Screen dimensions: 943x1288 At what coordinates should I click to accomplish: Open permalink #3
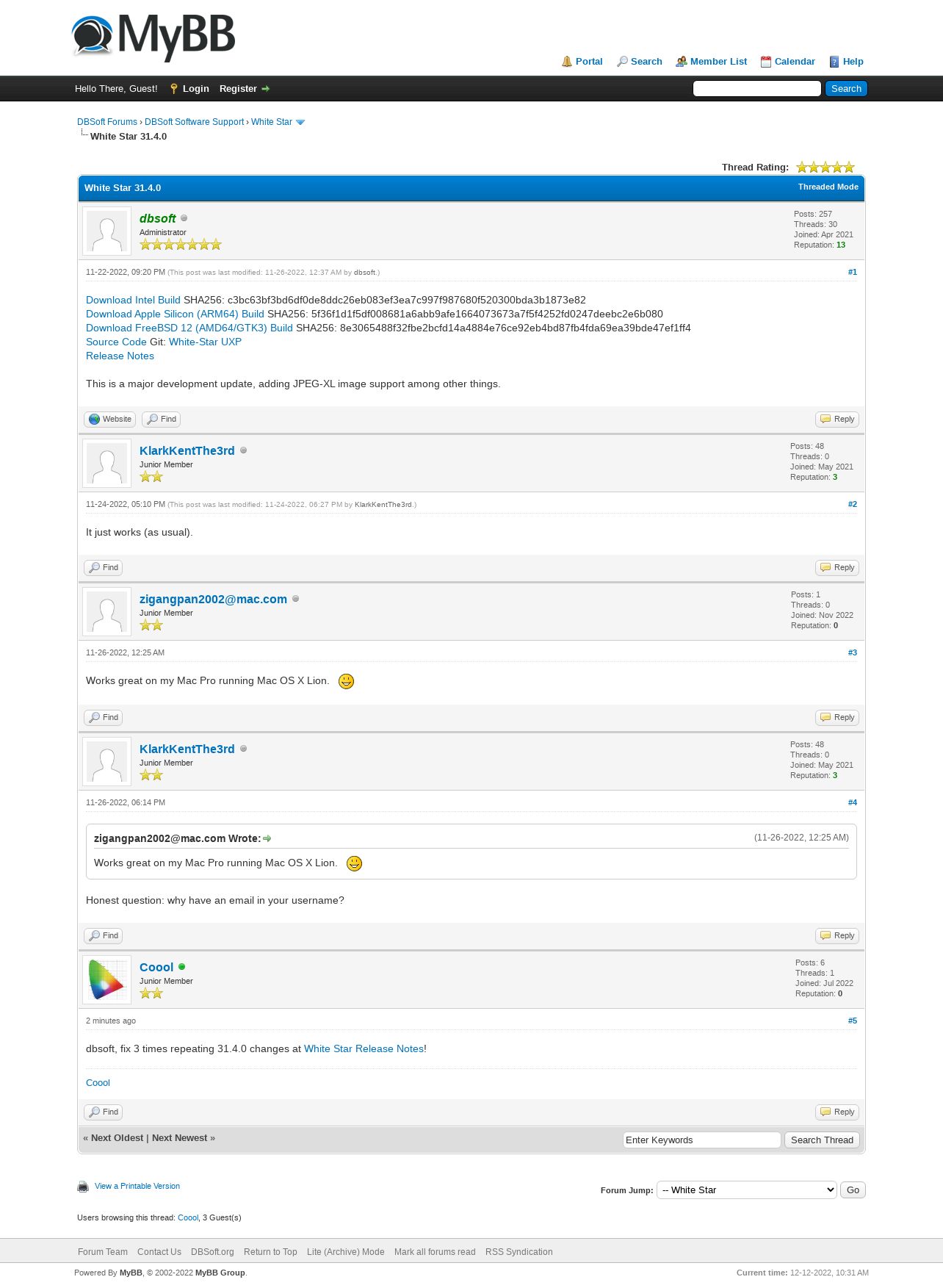coord(852,652)
